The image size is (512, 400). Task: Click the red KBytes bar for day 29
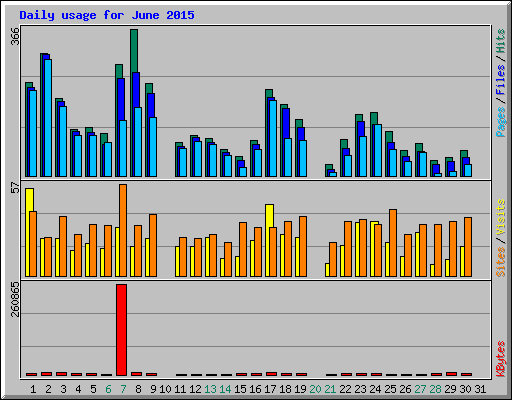pos(451,374)
